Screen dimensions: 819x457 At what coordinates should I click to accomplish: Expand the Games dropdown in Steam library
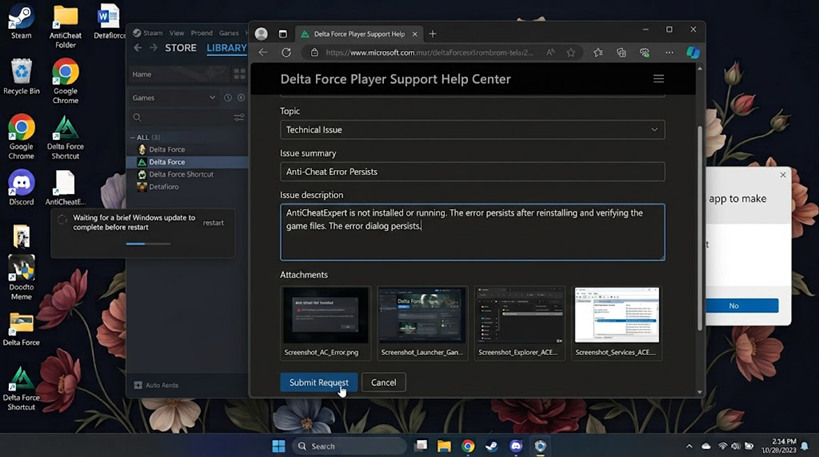pyautogui.click(x=173, y=98)
